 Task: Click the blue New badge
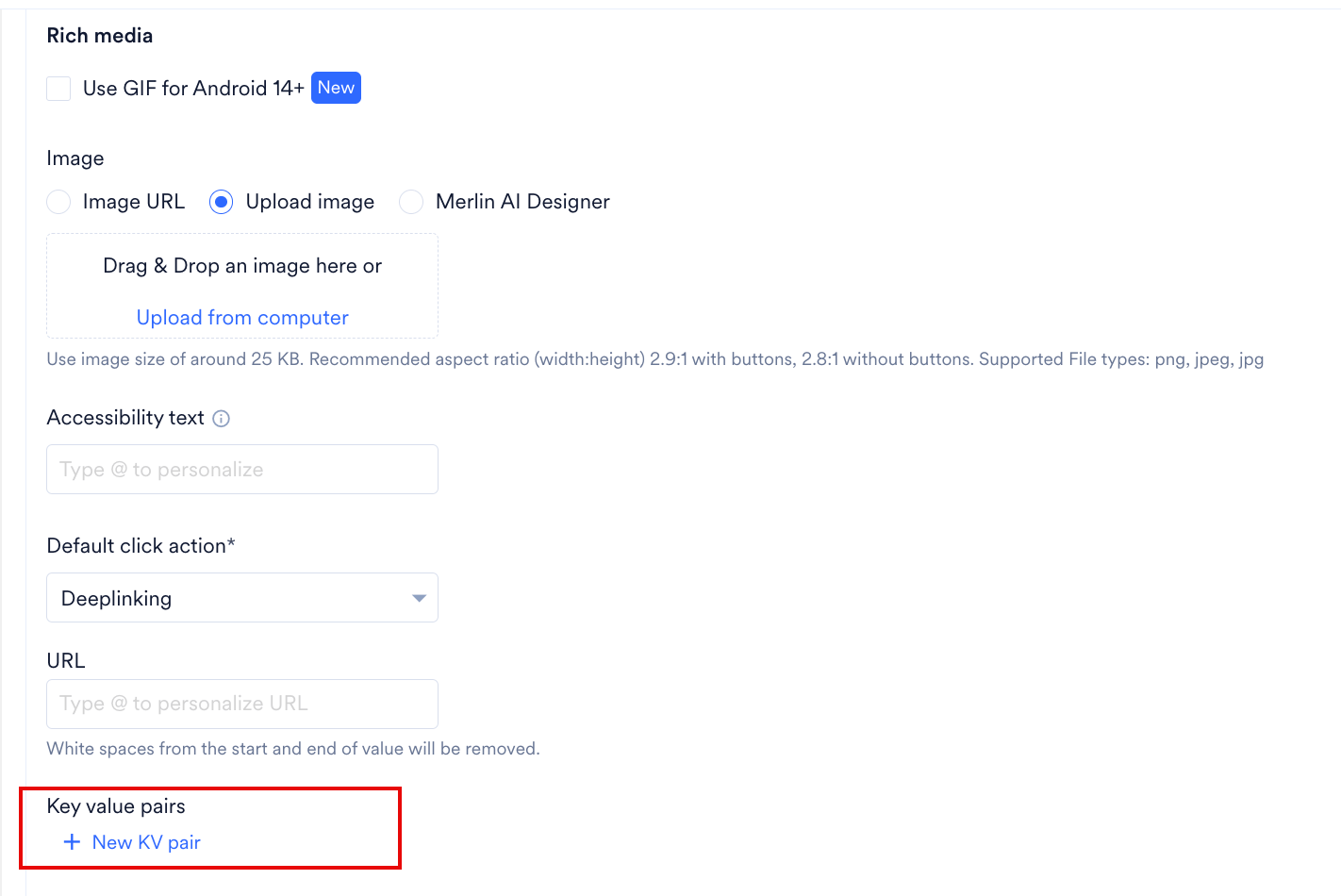(x=336, y=88)
